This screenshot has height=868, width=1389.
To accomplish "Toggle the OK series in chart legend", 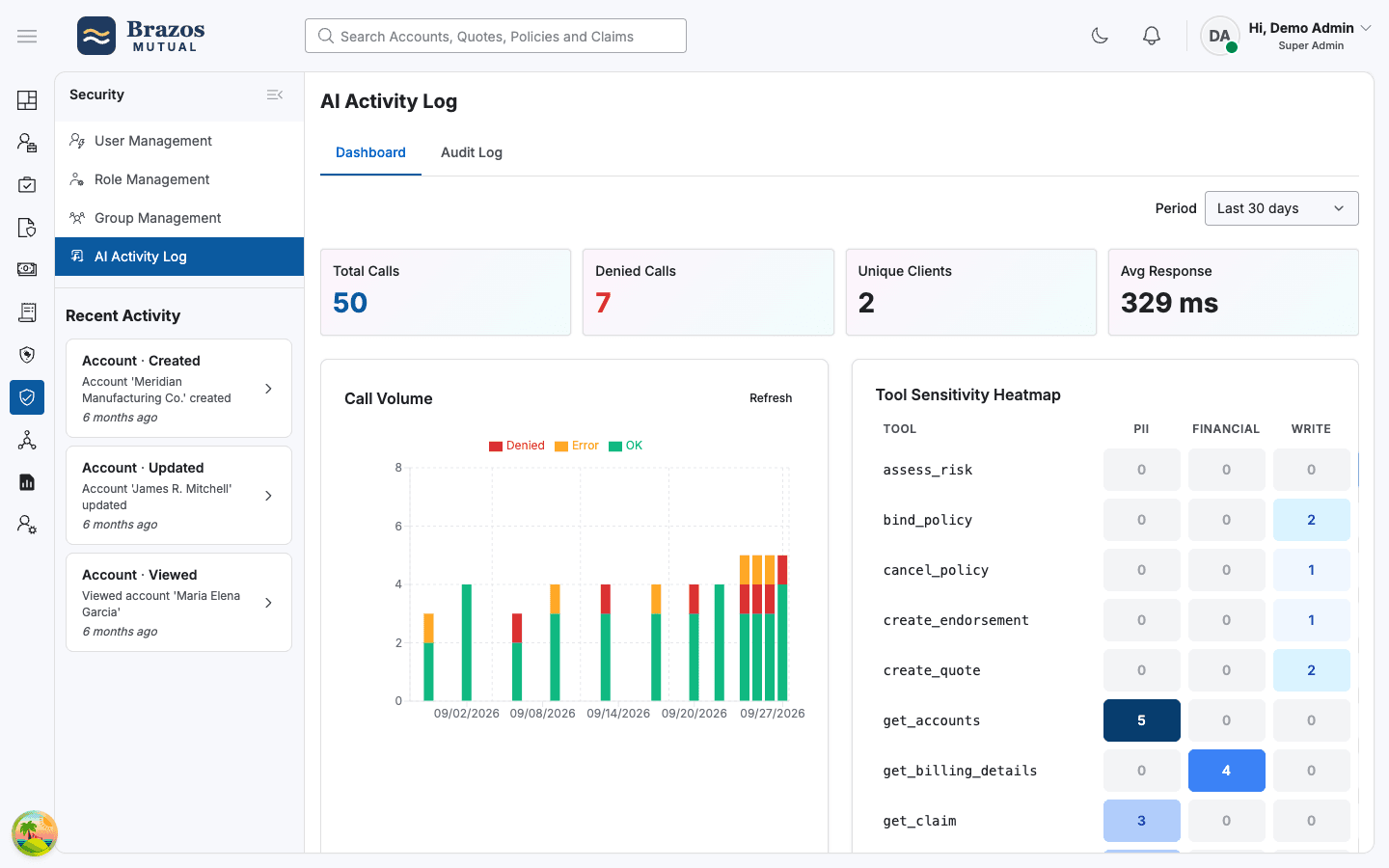I will tap(625, 446).
